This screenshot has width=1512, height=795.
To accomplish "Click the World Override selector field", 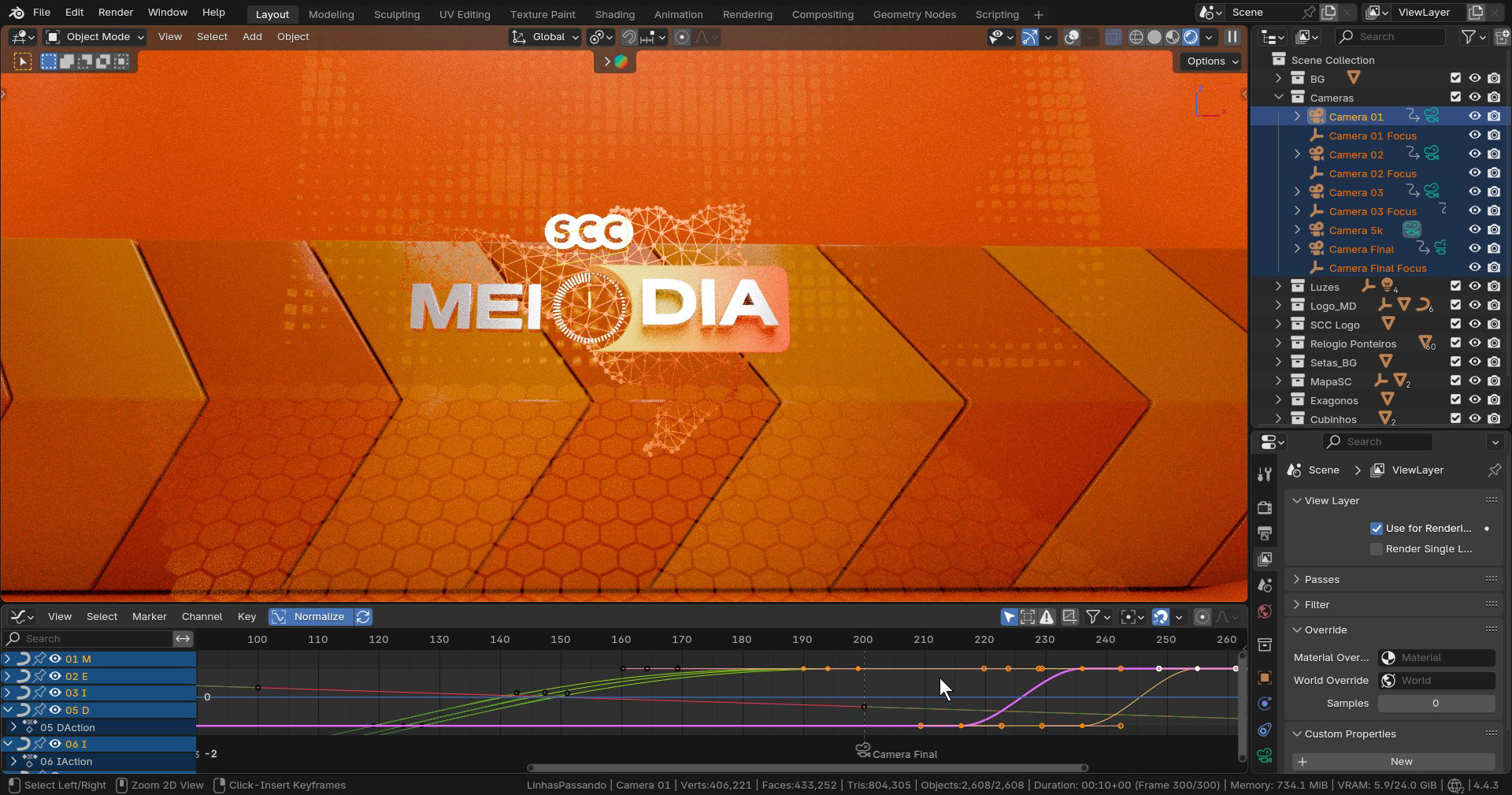I will pyautogui.click(x=1436, y=681).
